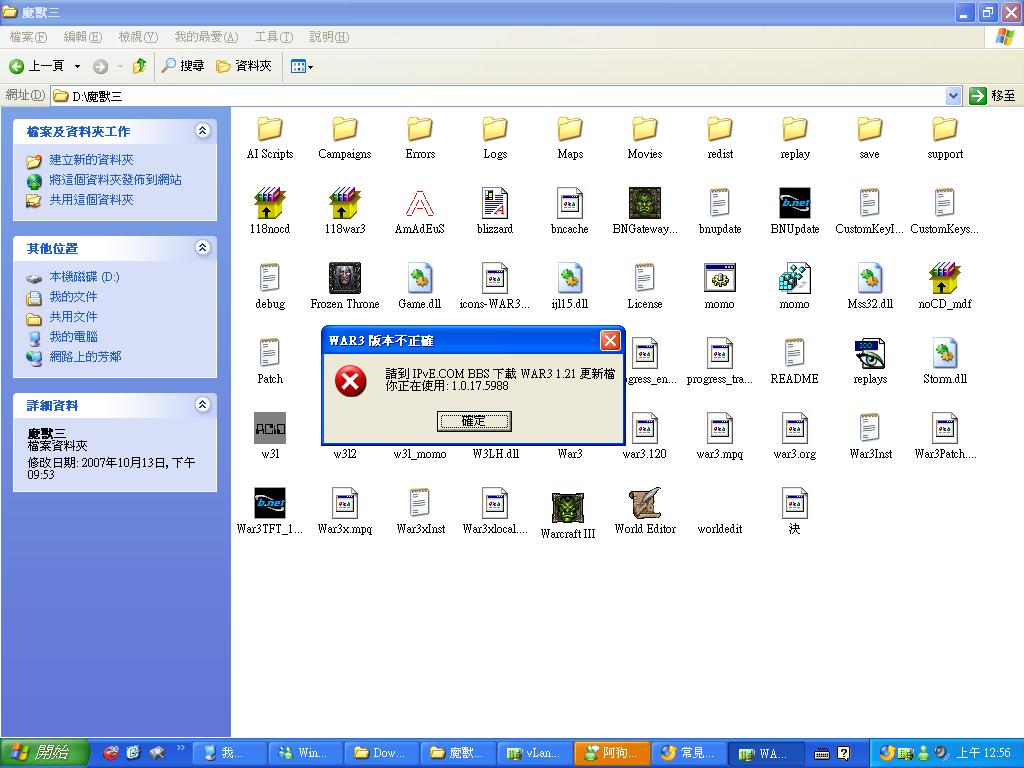
Task: Select the 118nocd archive icon
Action: click(270, 204)
